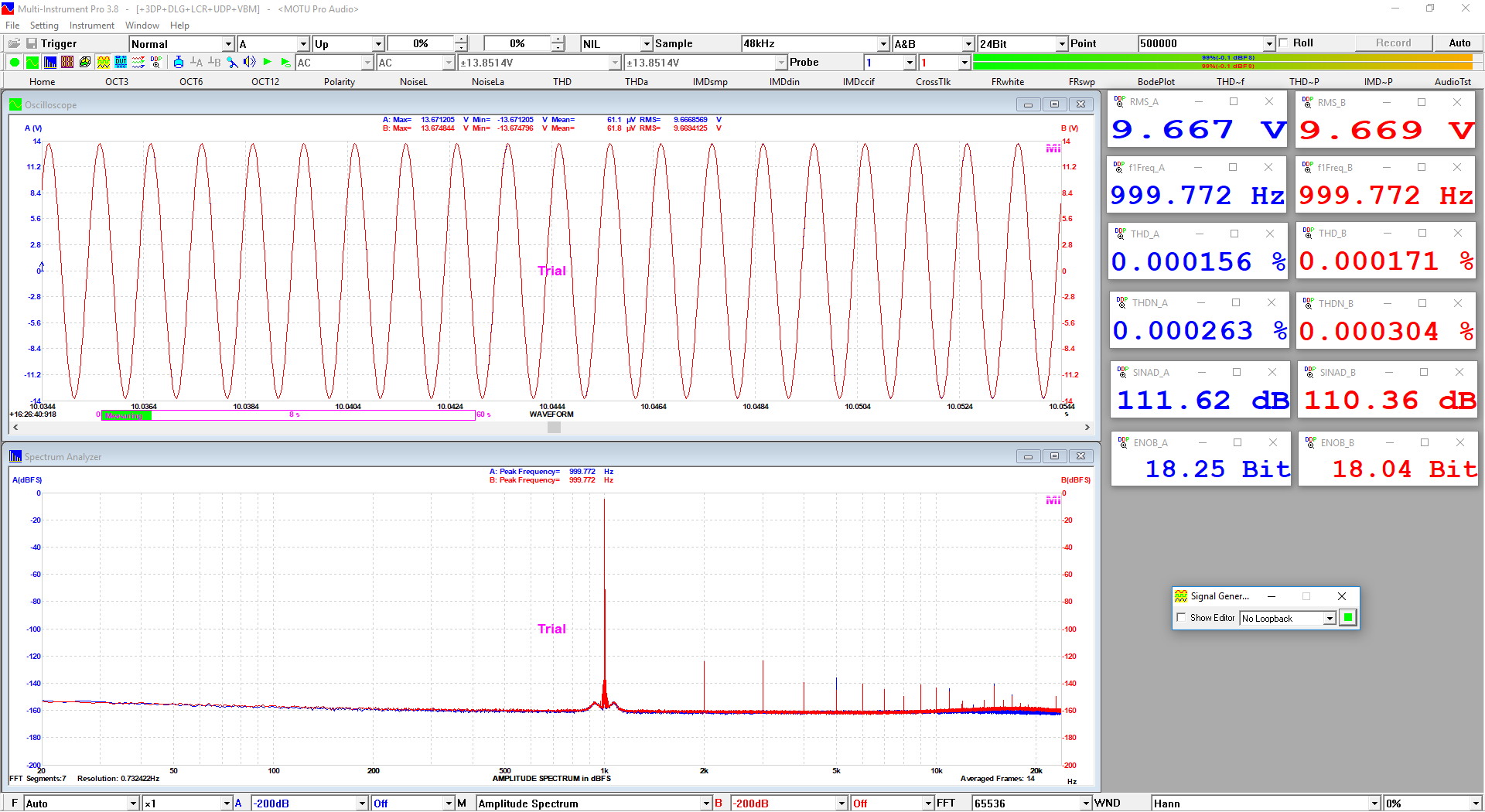Open the Window menu
Screen dimensions: 1485x812
point(142,26)
